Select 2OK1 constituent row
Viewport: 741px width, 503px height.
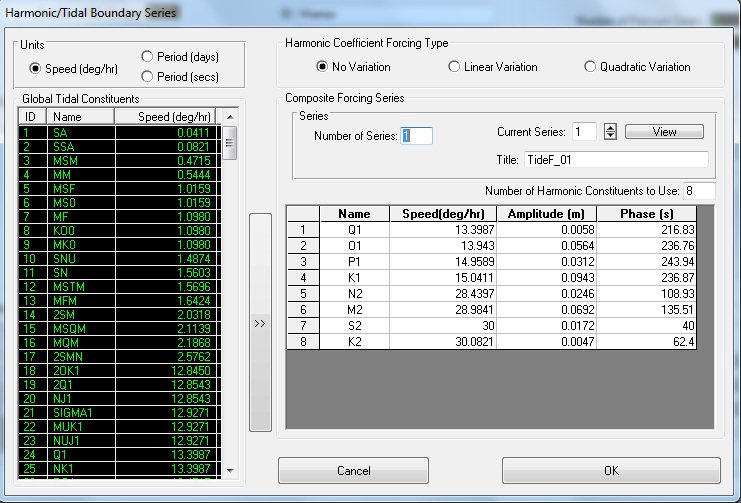coord(119,371)
